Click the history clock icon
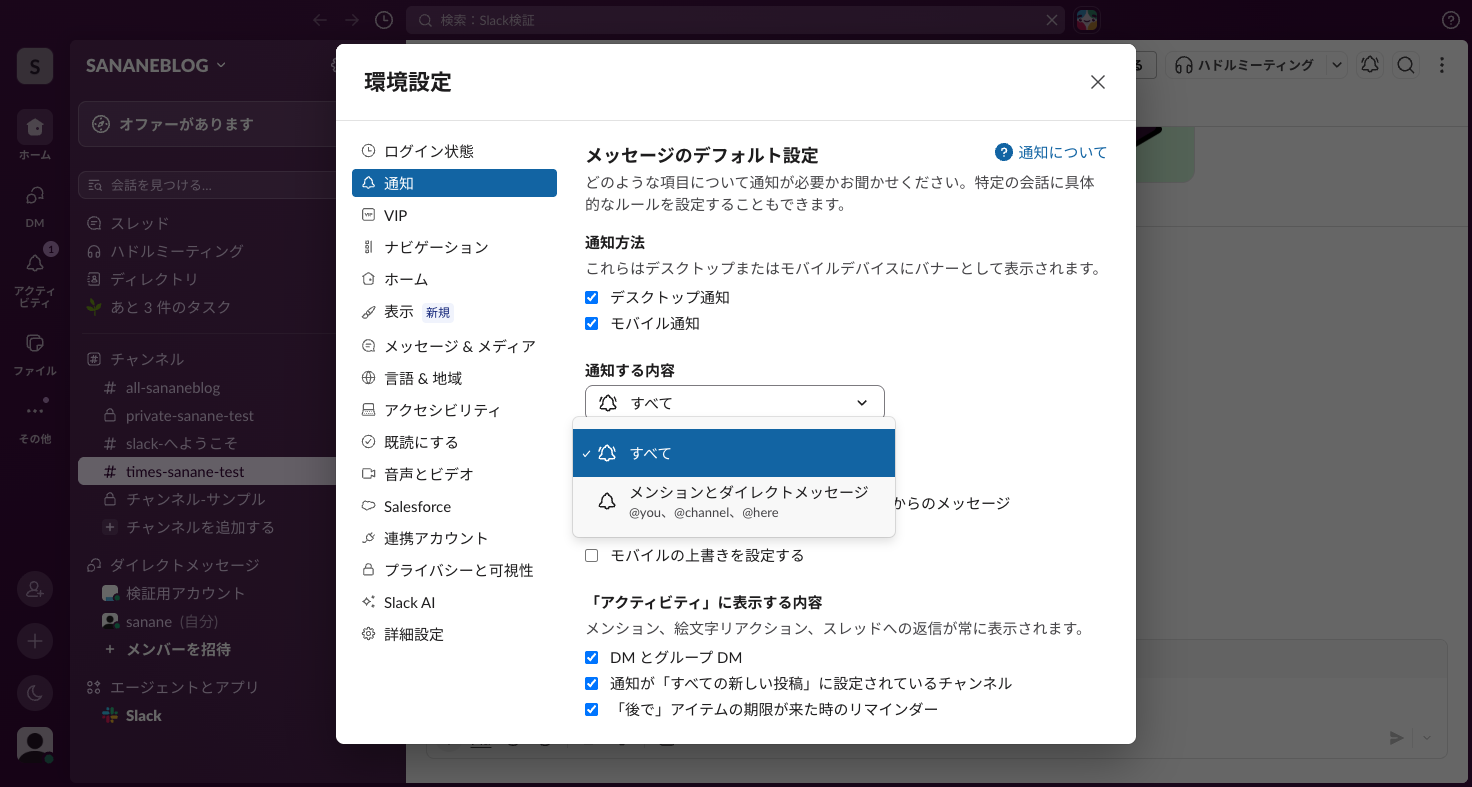This screenshot has height=787, width=1472. point(384,20)
